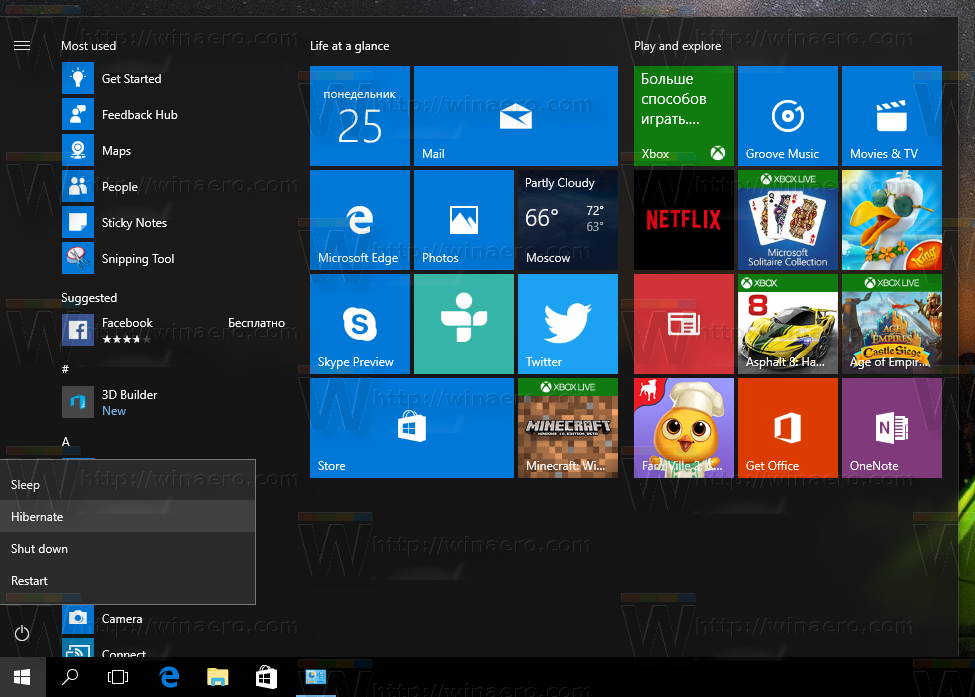
Task: Open the Mail tile
Action: click(516, 116)
